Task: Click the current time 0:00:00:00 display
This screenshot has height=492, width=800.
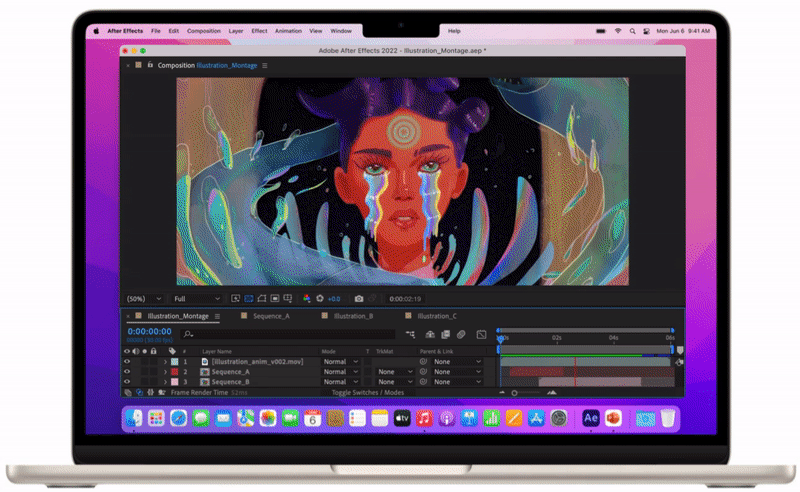Action: 149,331
